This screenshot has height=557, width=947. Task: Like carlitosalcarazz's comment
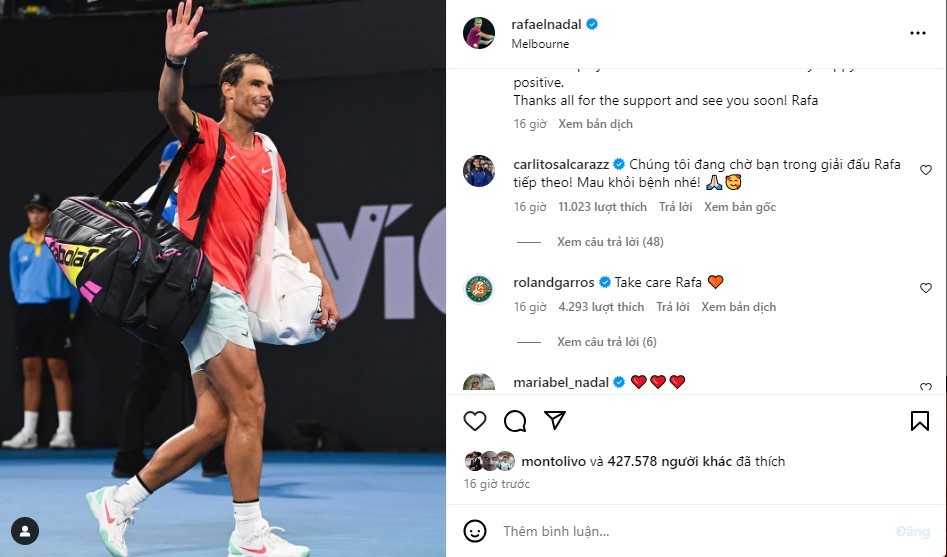click(x=925, y=170)
